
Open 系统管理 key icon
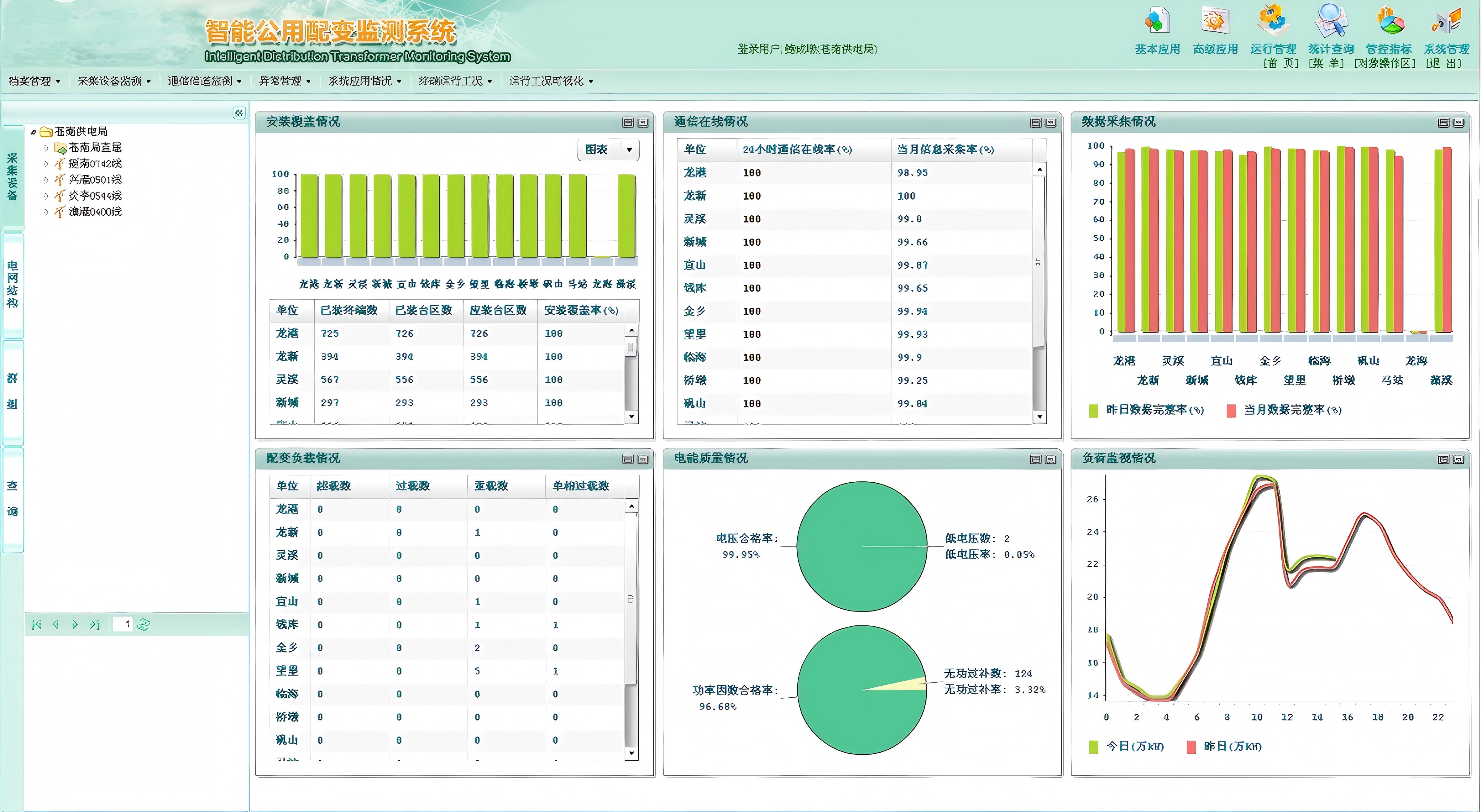coord(1446,21)
